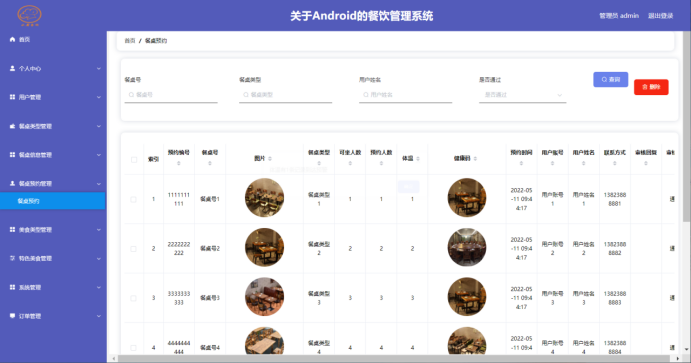Click the 餐桌号3 row table photo
The width and height of the screenshot is (691, 363).
(x=264, y=296)
